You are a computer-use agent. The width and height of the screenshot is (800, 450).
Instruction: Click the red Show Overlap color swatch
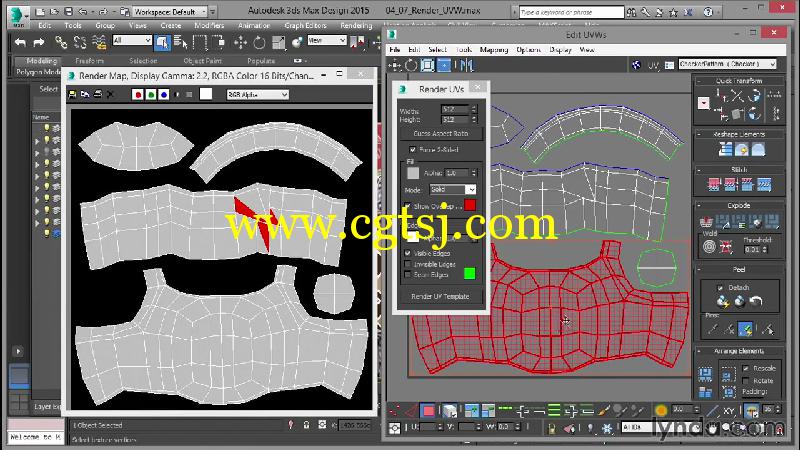(469, 205)
